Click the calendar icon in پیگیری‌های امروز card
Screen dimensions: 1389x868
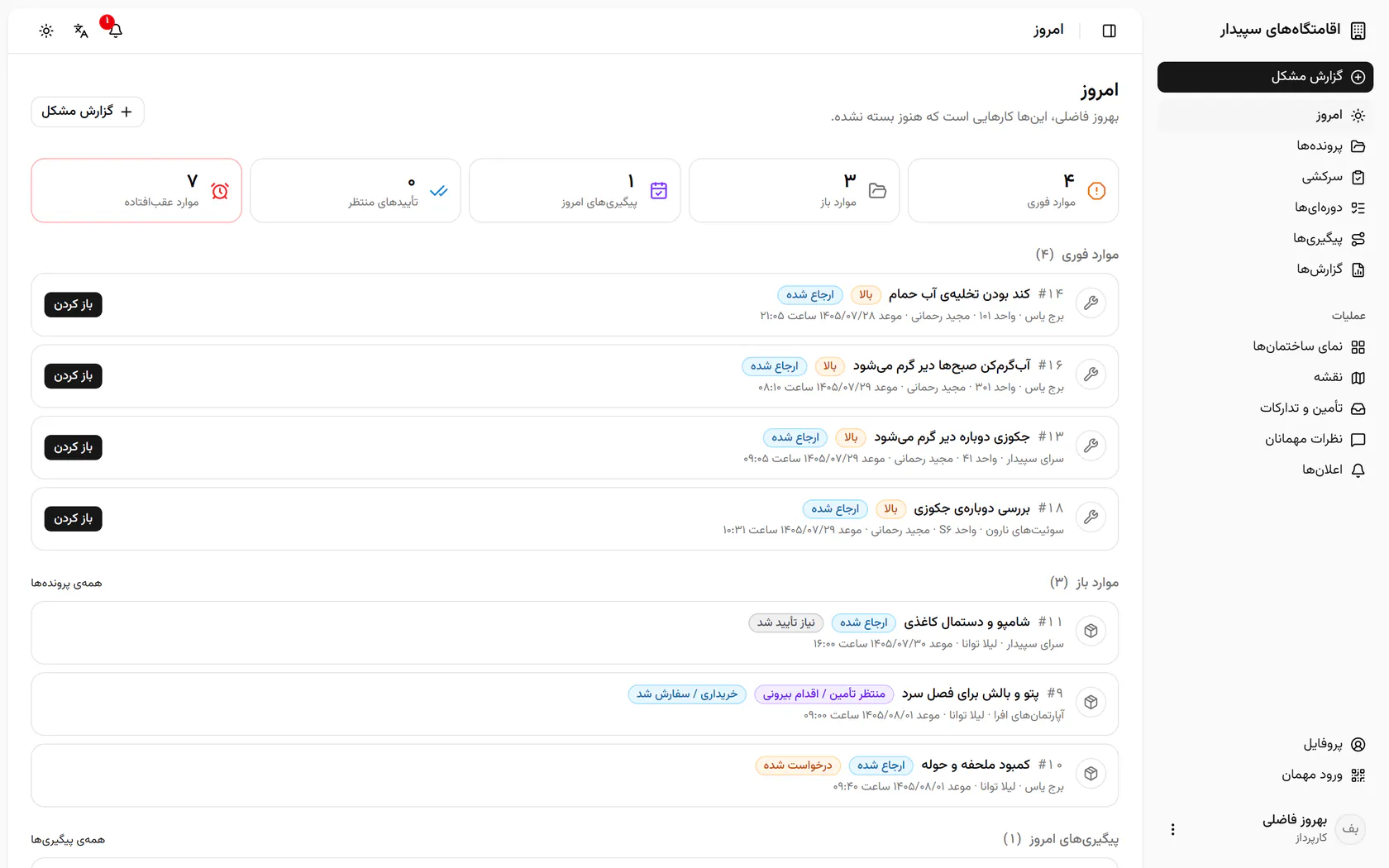pyautogui.click(x=659, y=191)
